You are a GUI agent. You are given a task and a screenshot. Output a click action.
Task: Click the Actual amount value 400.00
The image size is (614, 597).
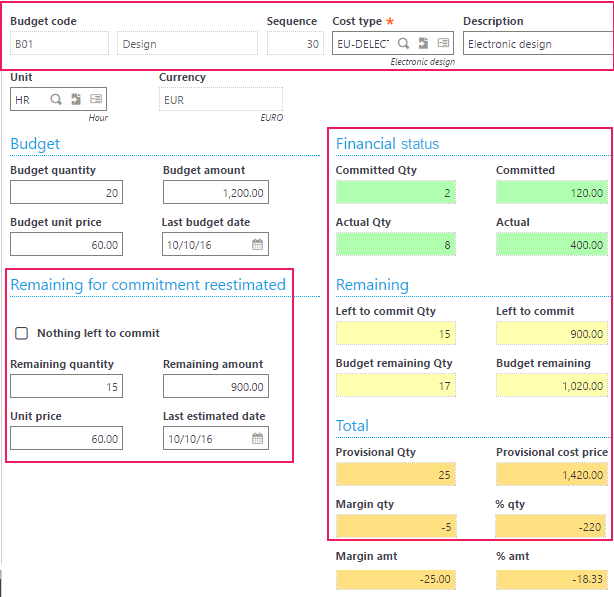point(552,244)
